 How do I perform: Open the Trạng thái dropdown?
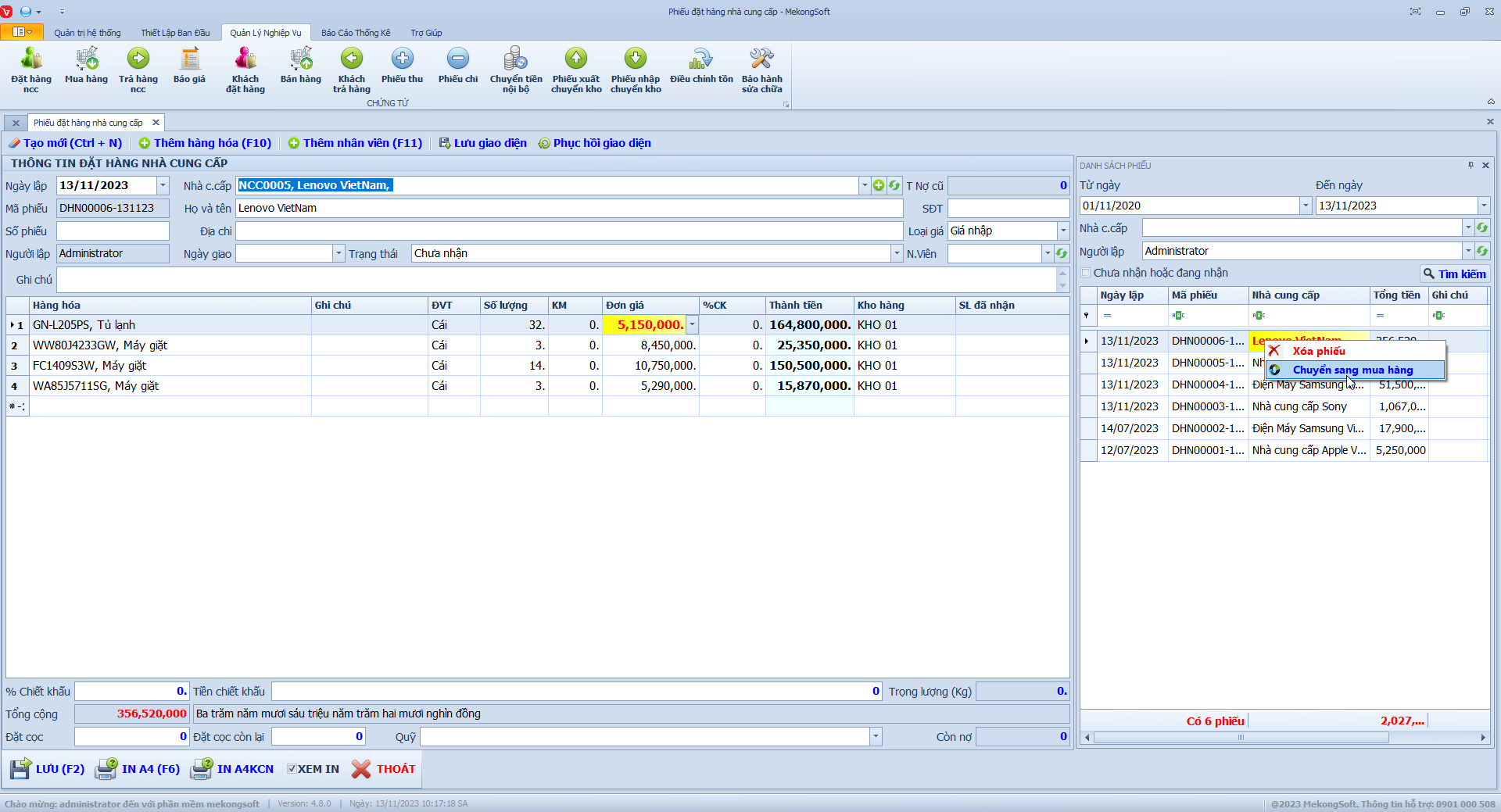click(x=896, y=253)
